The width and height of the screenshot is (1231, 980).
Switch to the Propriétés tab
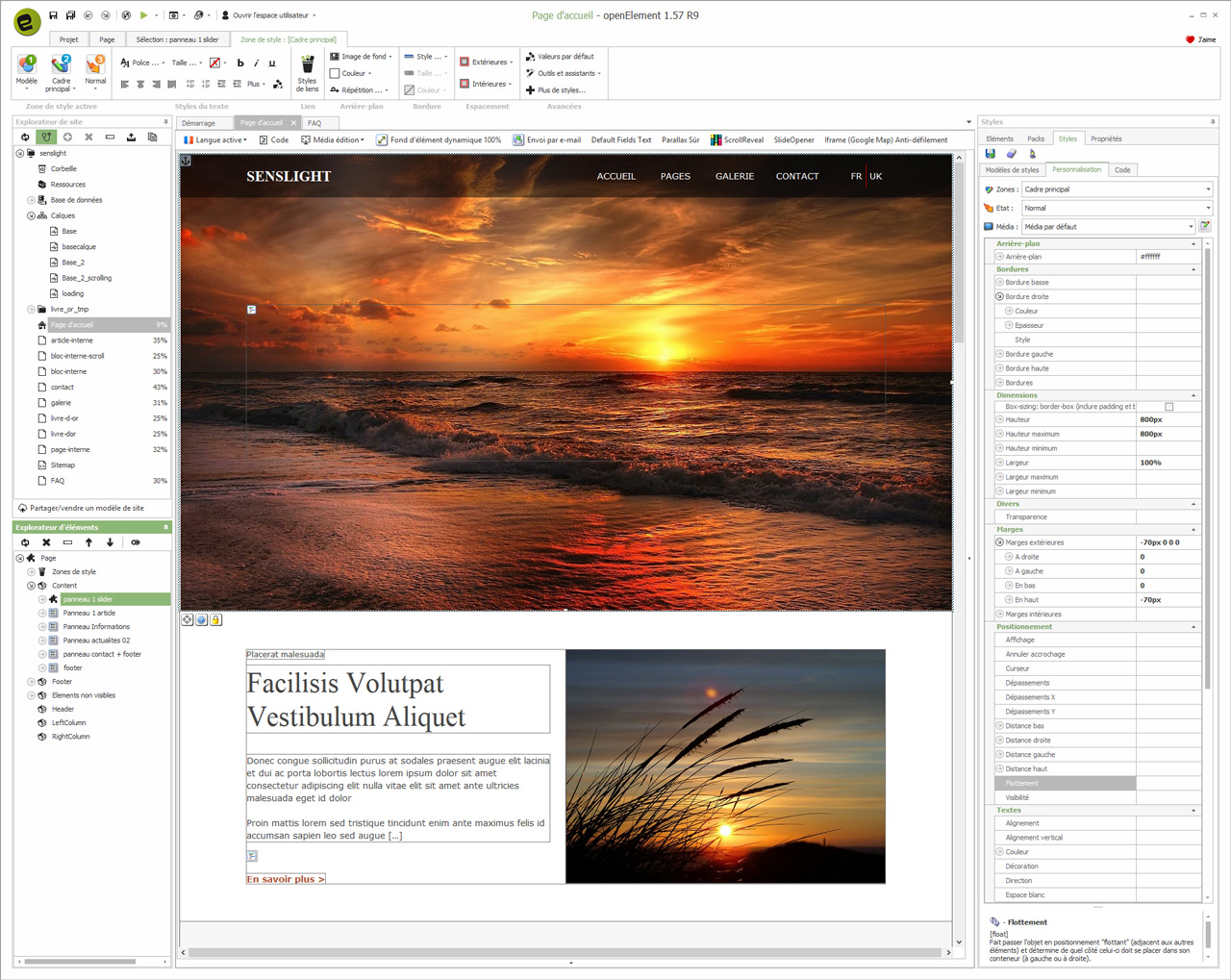coord(1106,138)
